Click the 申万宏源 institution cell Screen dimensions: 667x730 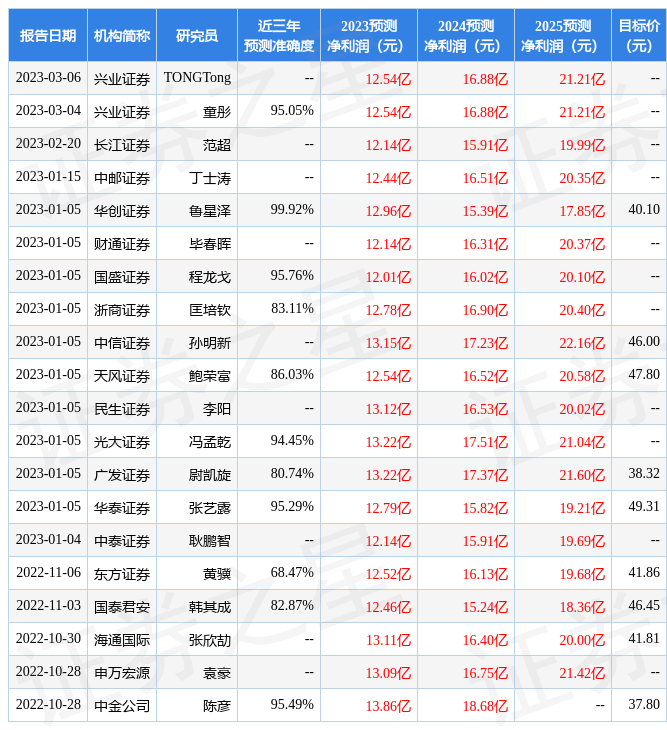click(x=122, y=673)
